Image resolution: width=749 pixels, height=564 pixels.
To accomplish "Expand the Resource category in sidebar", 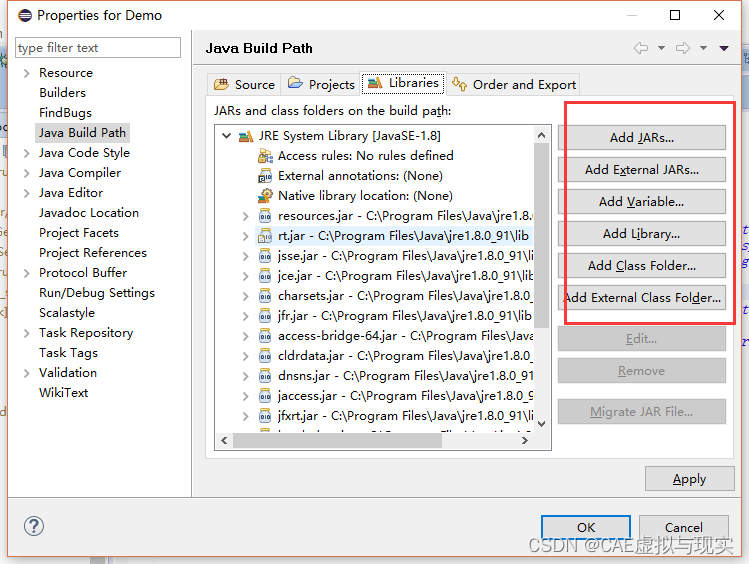I will (27, 73).
